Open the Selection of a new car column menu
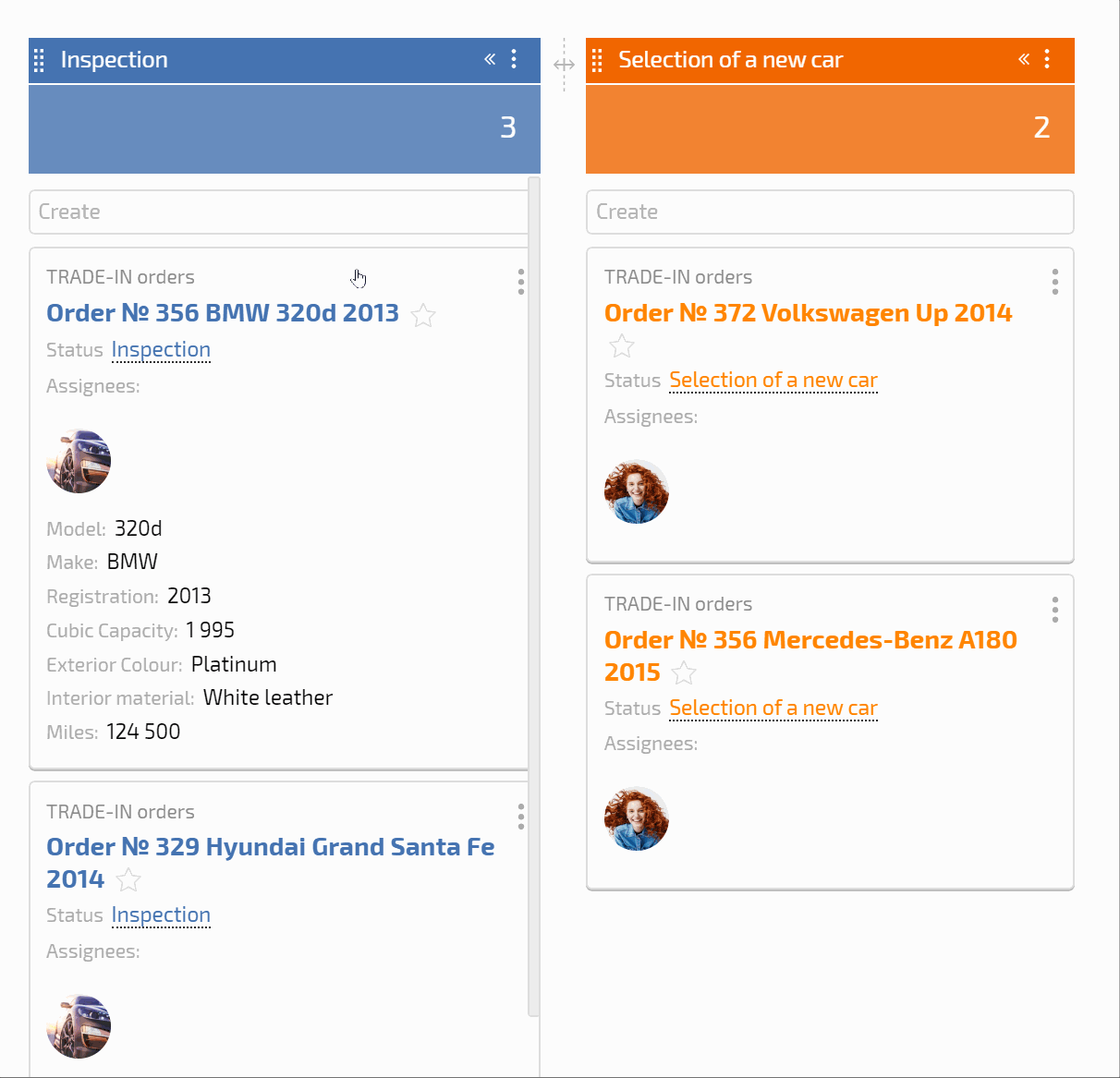 (1047, 59)
